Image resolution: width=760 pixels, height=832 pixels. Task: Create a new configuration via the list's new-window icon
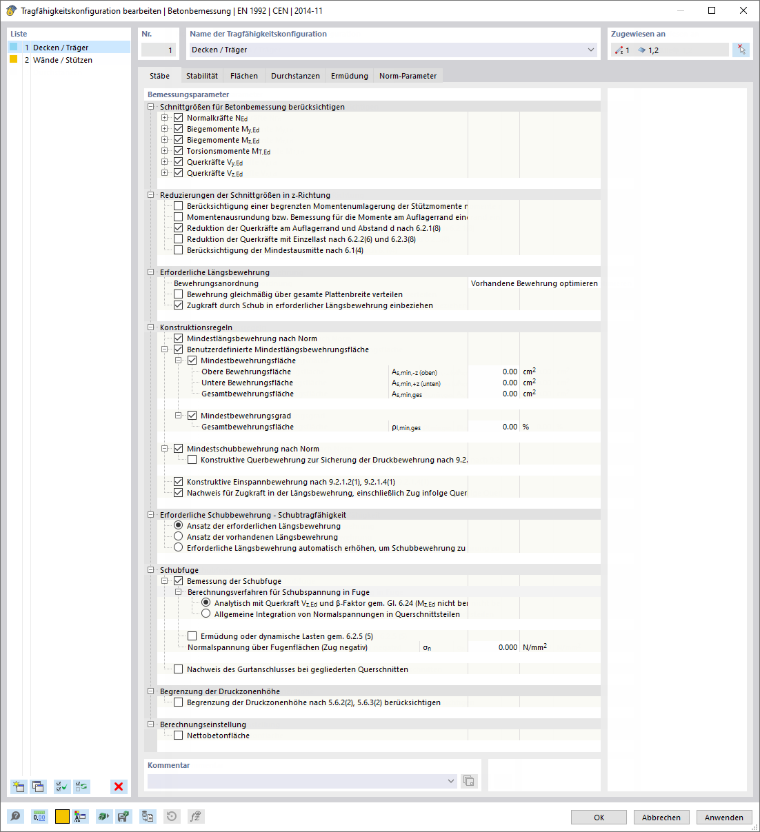click(x=19, y=786)
